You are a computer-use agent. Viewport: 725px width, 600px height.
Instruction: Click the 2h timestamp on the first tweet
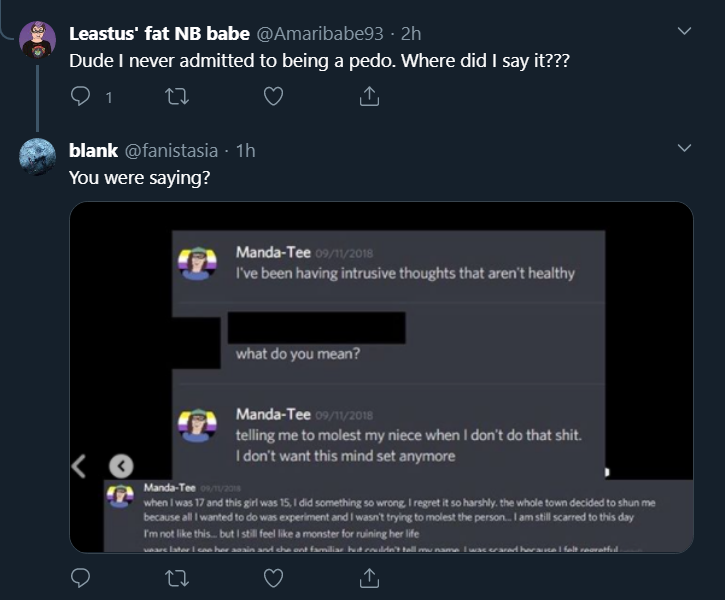(410, 33)
